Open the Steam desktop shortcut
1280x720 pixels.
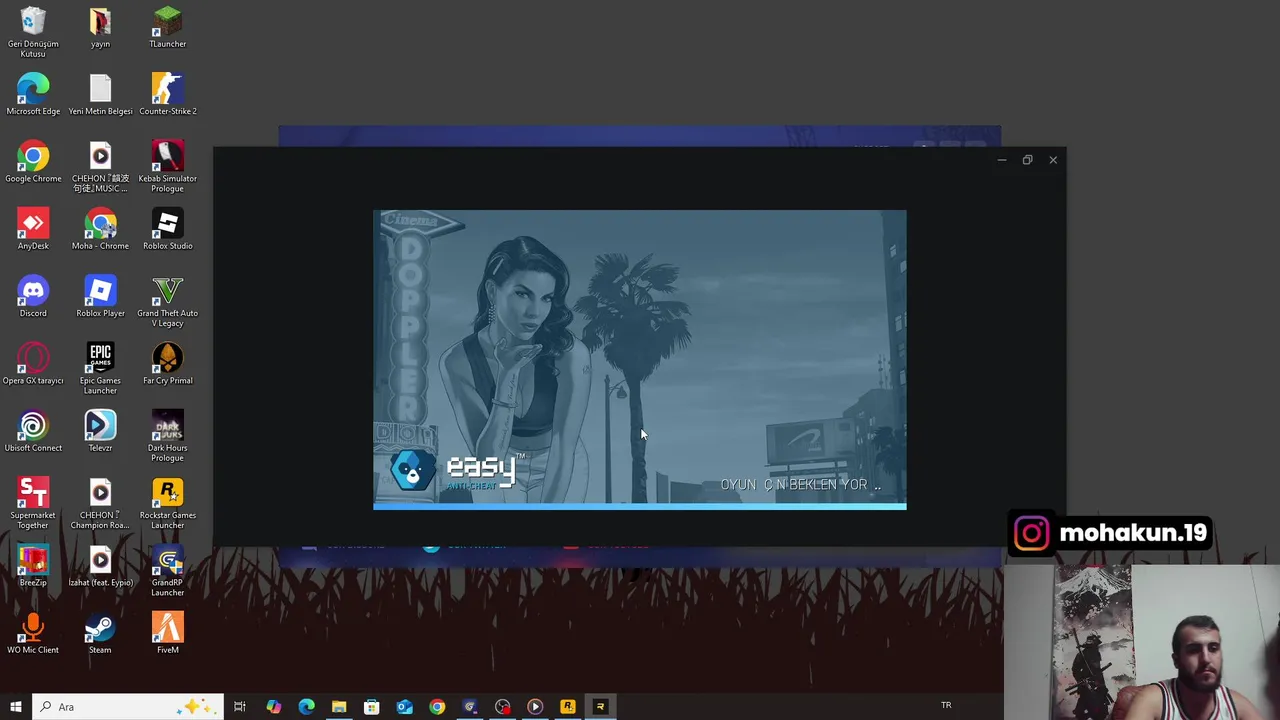click(100, 632)
